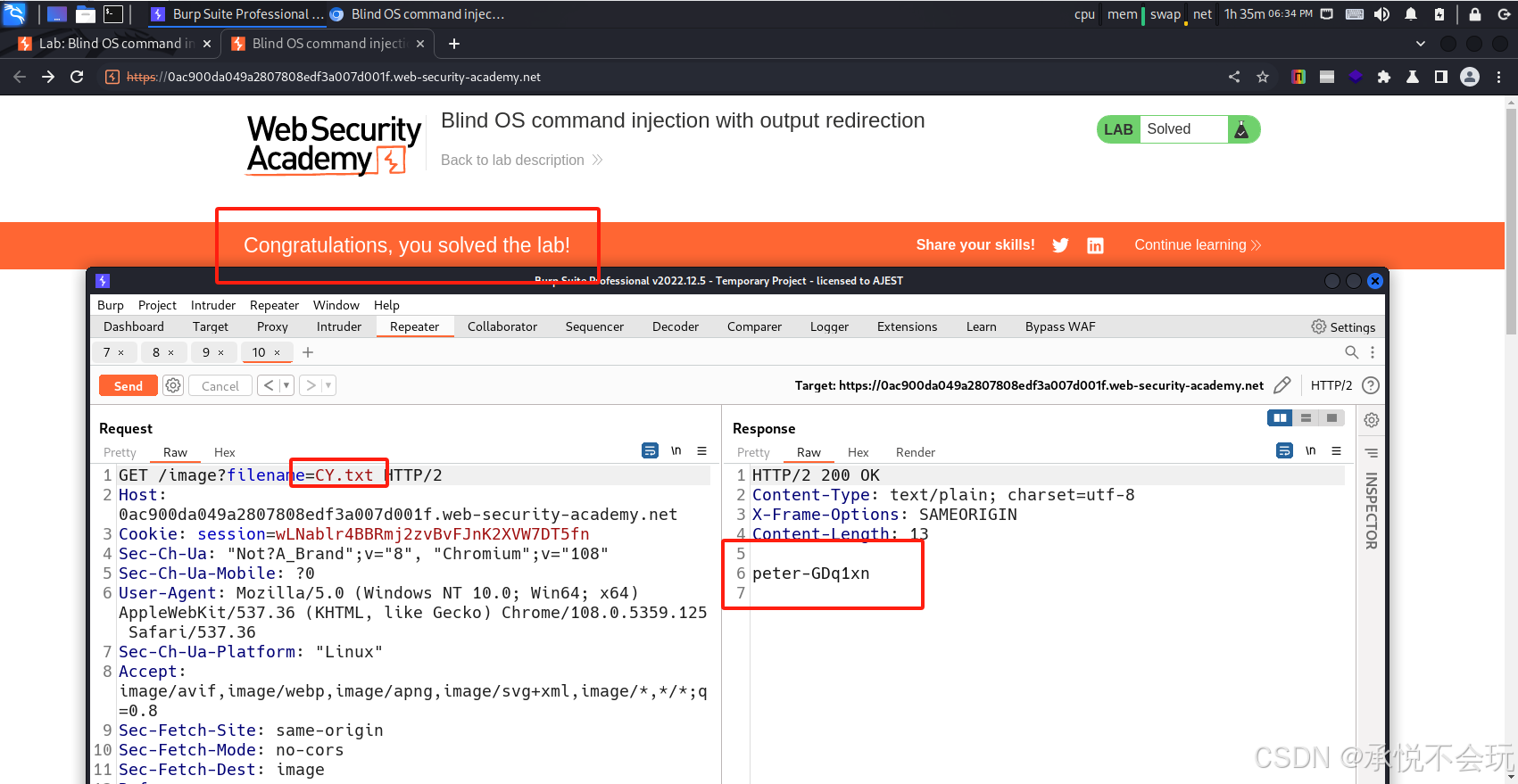Open the history forward dropdown arrow
Screen dimensions: 1518x784
point(328,385)
